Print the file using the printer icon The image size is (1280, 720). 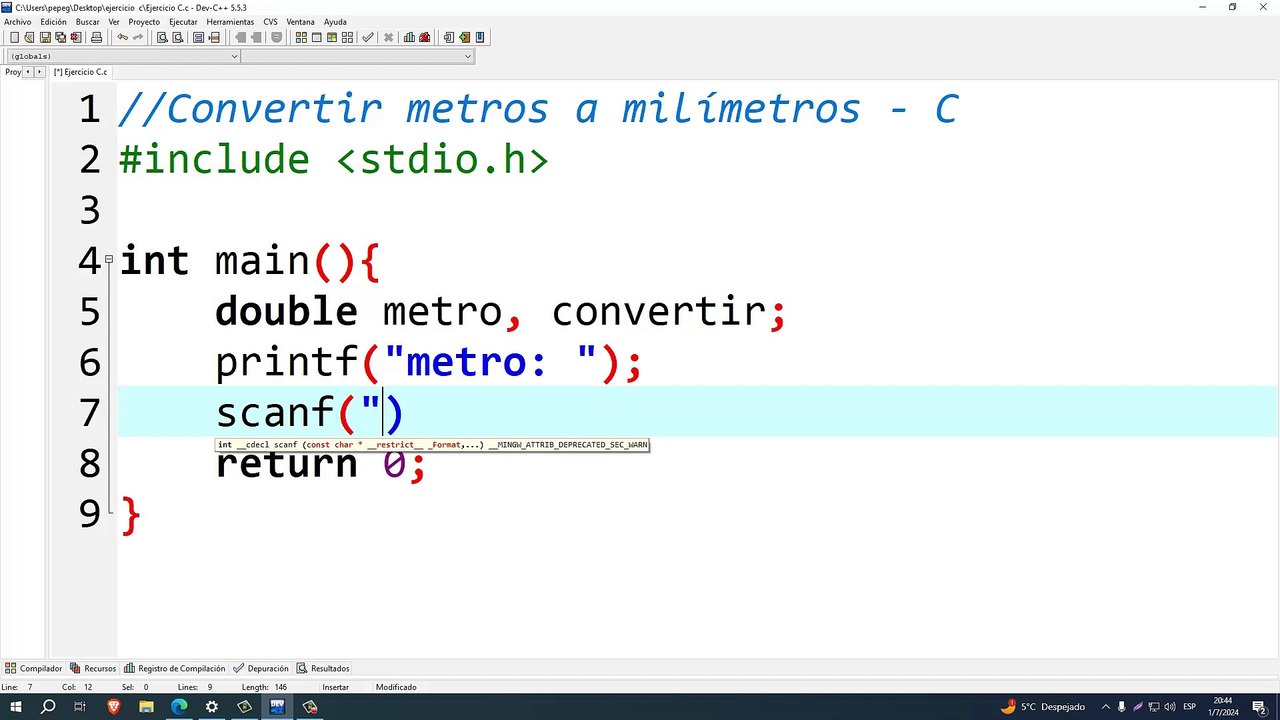96,38
